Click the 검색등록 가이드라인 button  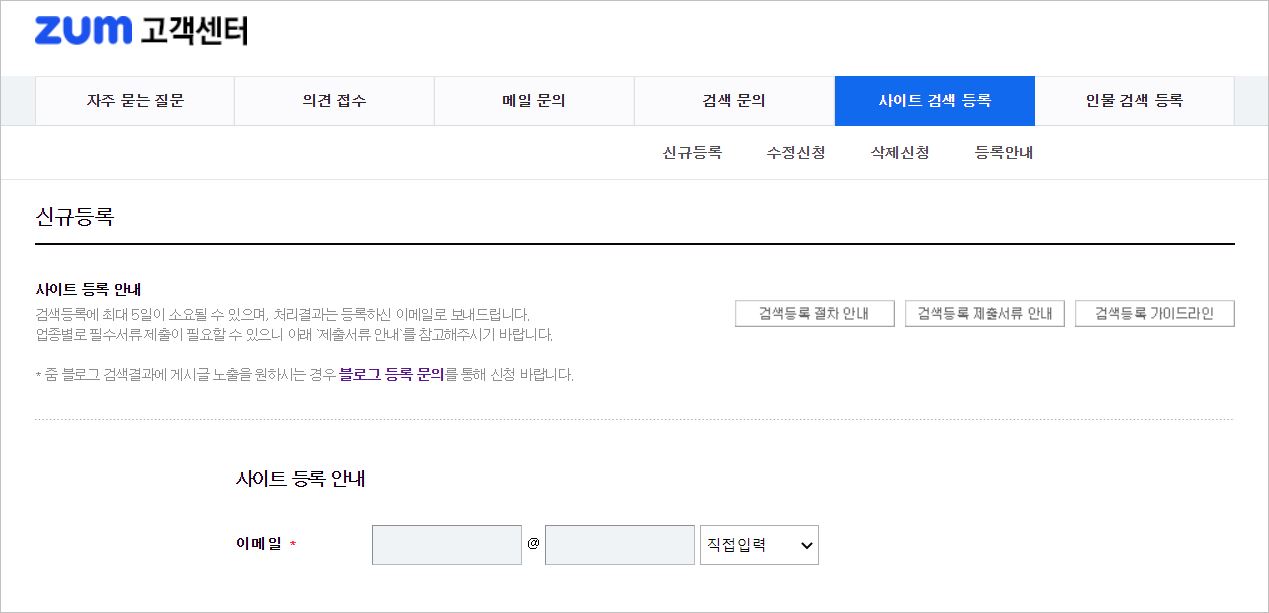1154,313
